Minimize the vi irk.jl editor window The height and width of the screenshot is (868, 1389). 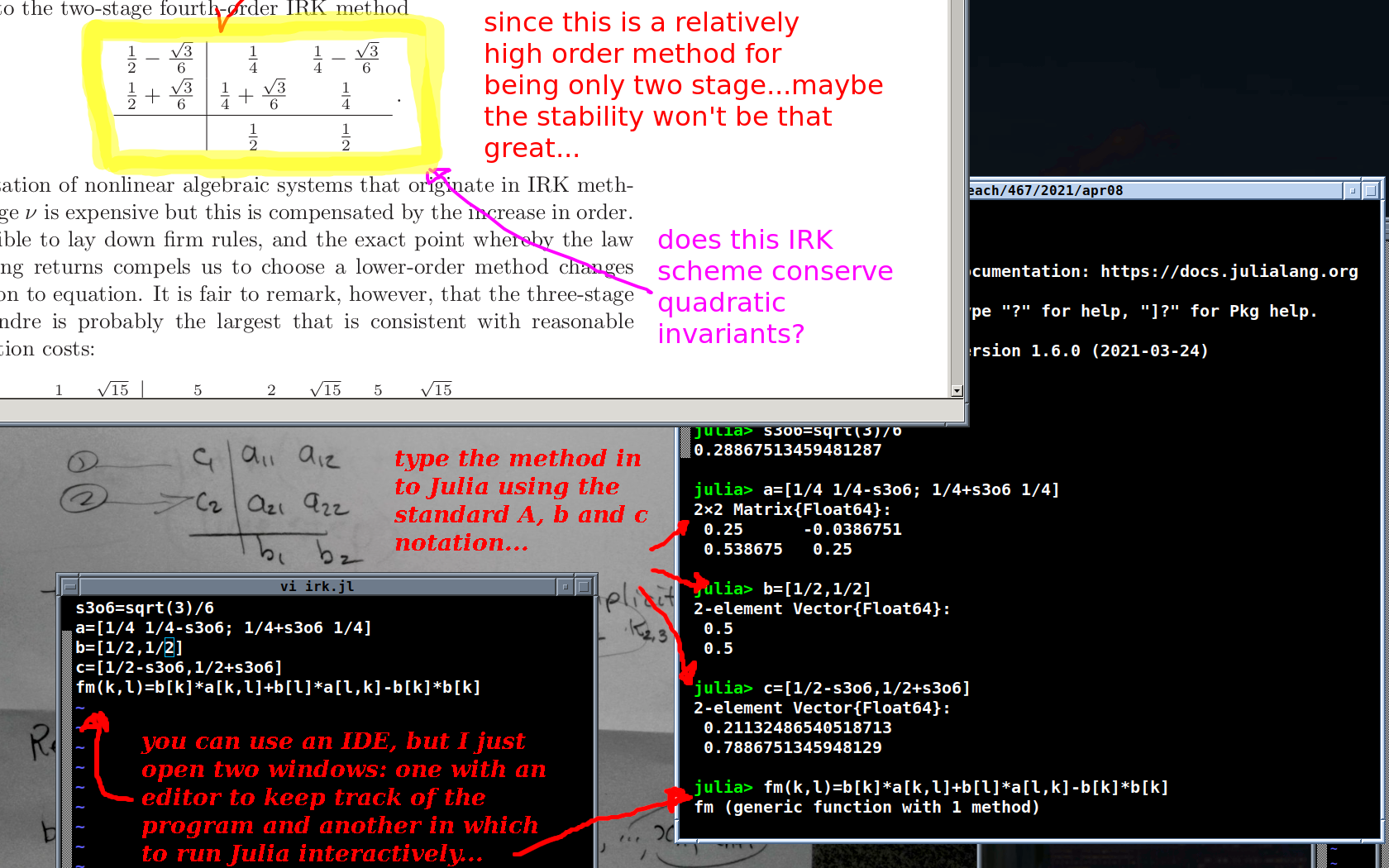point(566,586)
